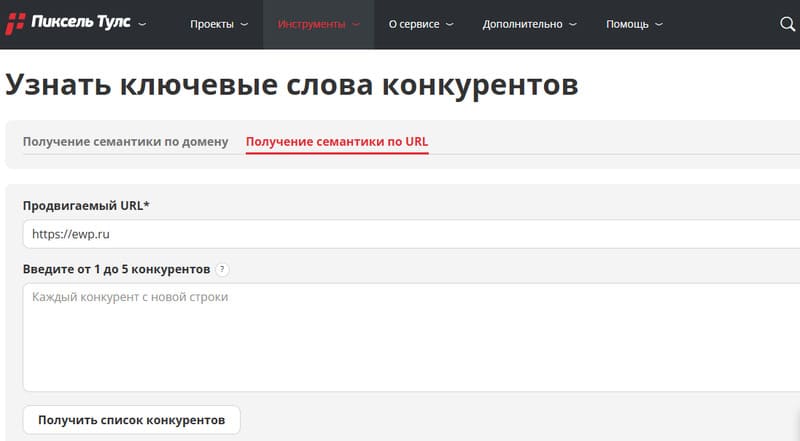
Task: Click the Пиксель Тулс logo
Action: pyautogui.click(x=68, y=23)
